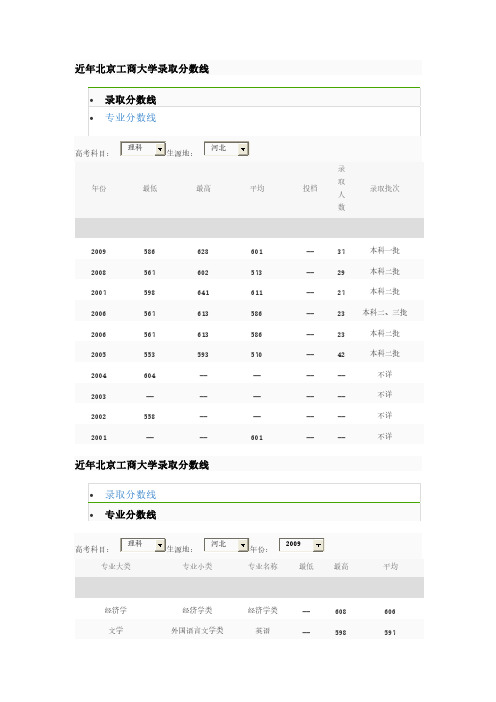Click the 录取批次 column header
The height and width of the screenshot is (702, 496).
pos(385,188)
